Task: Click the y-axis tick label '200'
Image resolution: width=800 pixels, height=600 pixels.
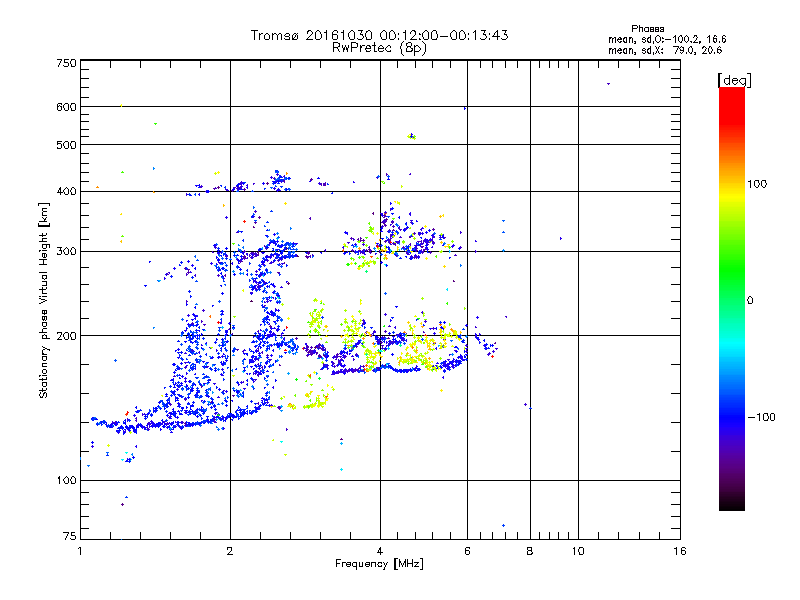Action: click(x=66, y=336)
